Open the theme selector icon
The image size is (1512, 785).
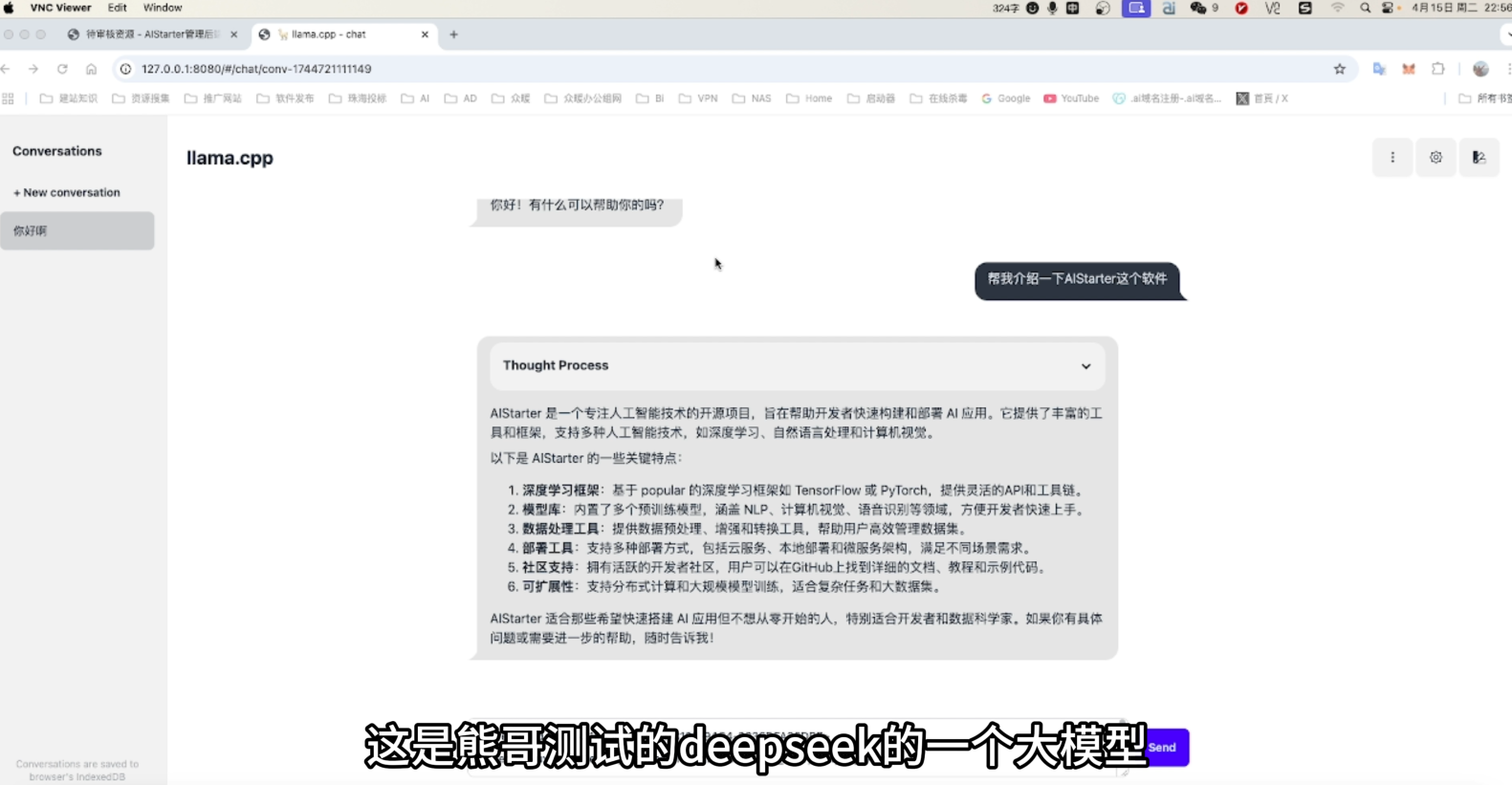[x=1479, y=158]
